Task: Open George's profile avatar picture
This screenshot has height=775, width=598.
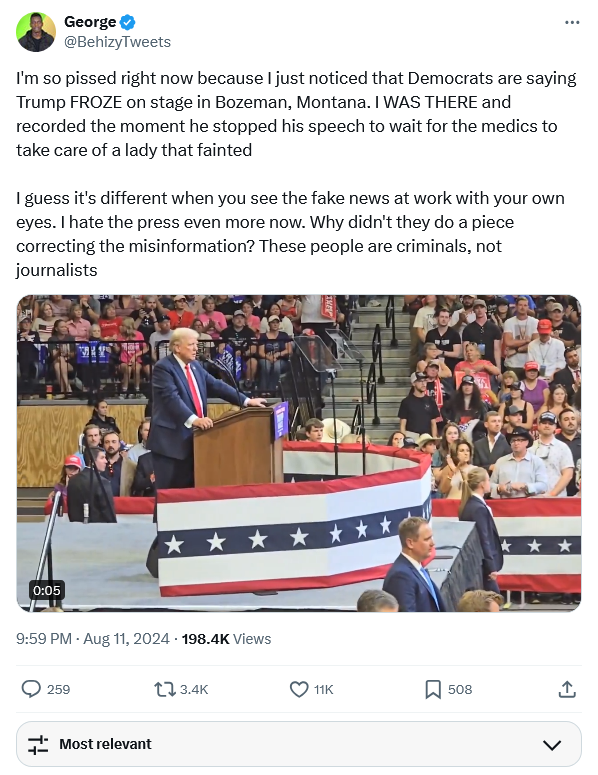Action: coord(36,32)
